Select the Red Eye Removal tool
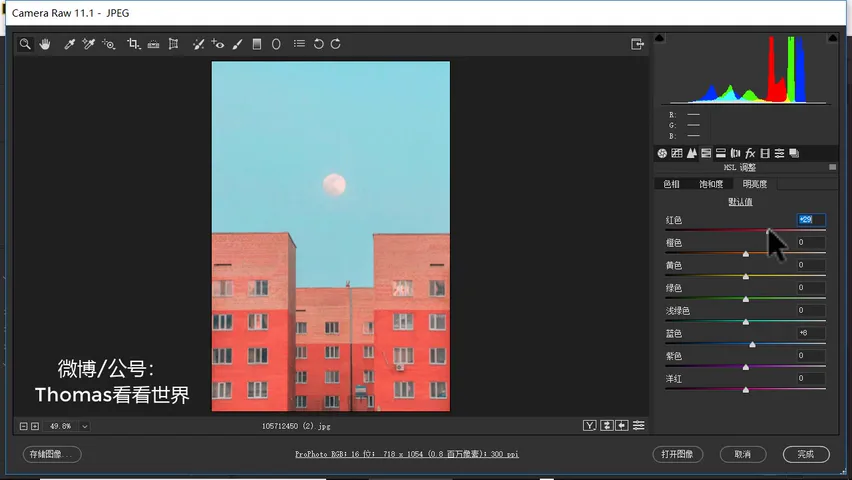Screen dimensions: 852x480 (218, 44)
